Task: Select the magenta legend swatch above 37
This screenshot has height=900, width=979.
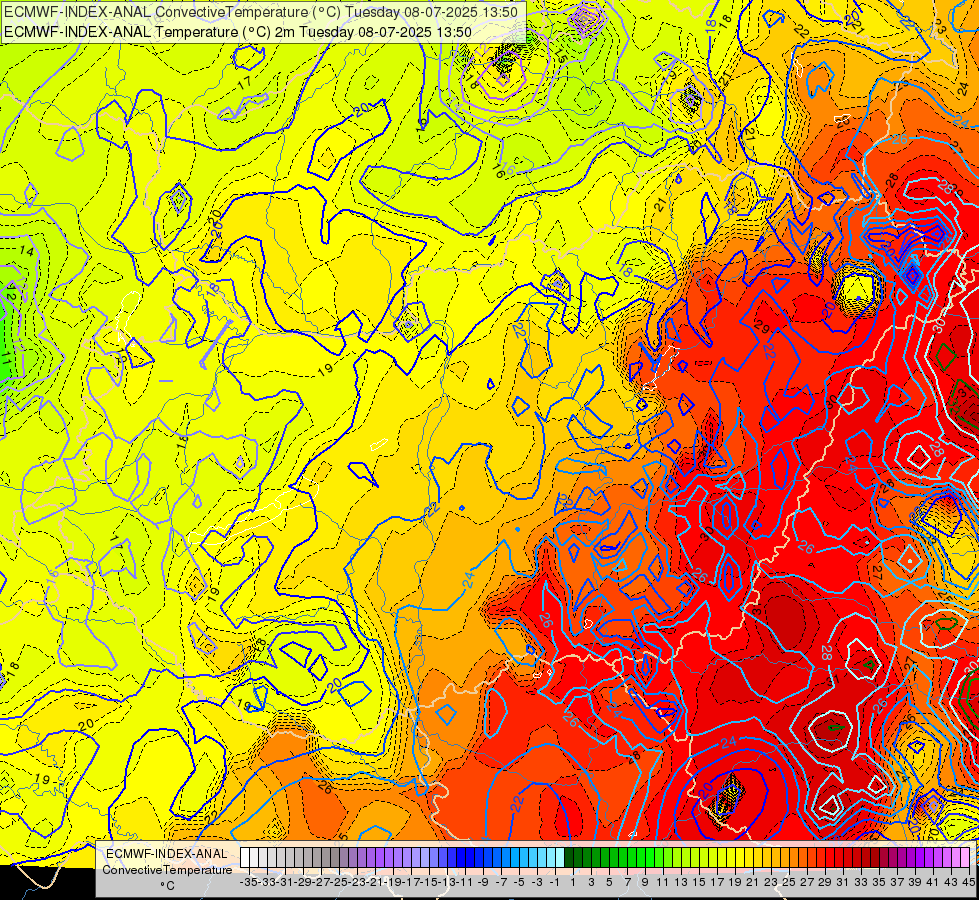Action: pos(893,858)
